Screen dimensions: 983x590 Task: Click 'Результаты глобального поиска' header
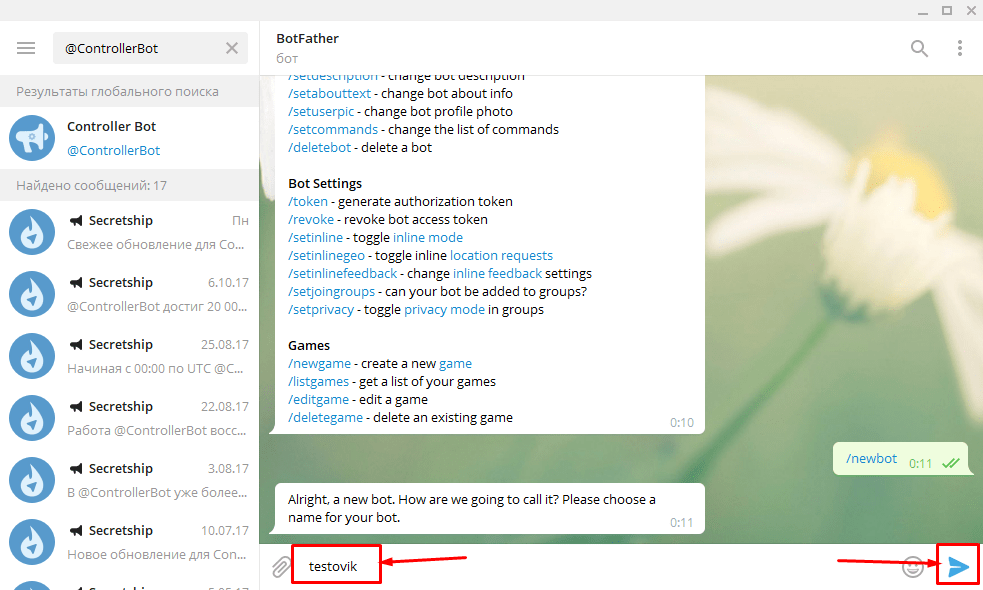point(117,92)
